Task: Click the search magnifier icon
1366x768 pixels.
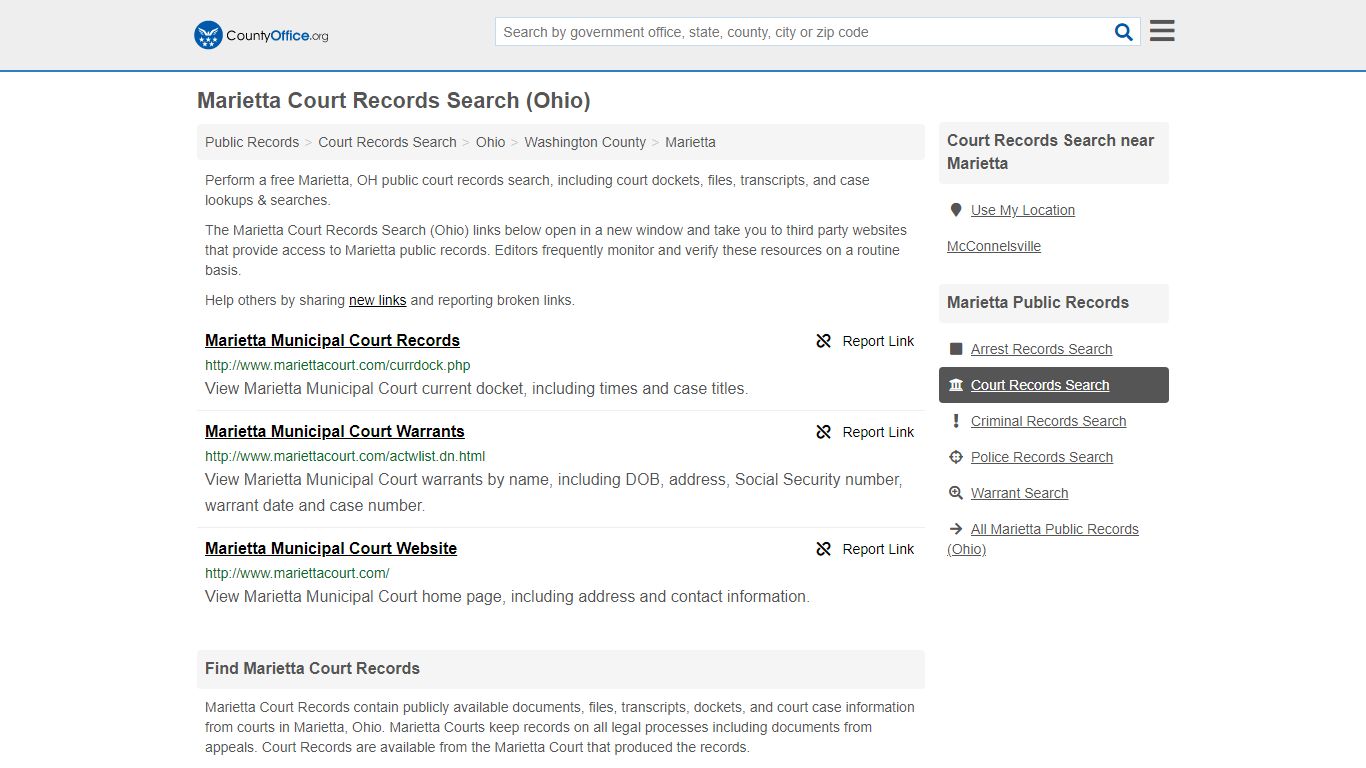Action: [1124, 32]
